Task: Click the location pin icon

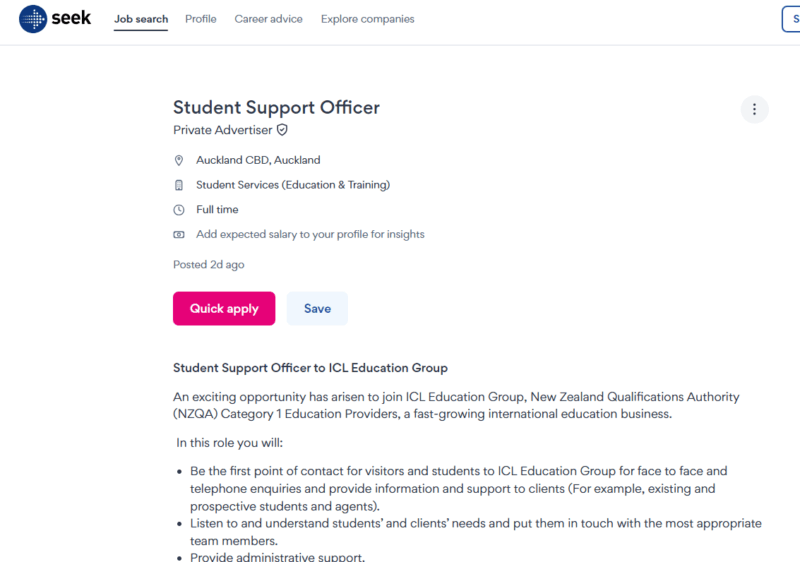Action: pos(179,161)
